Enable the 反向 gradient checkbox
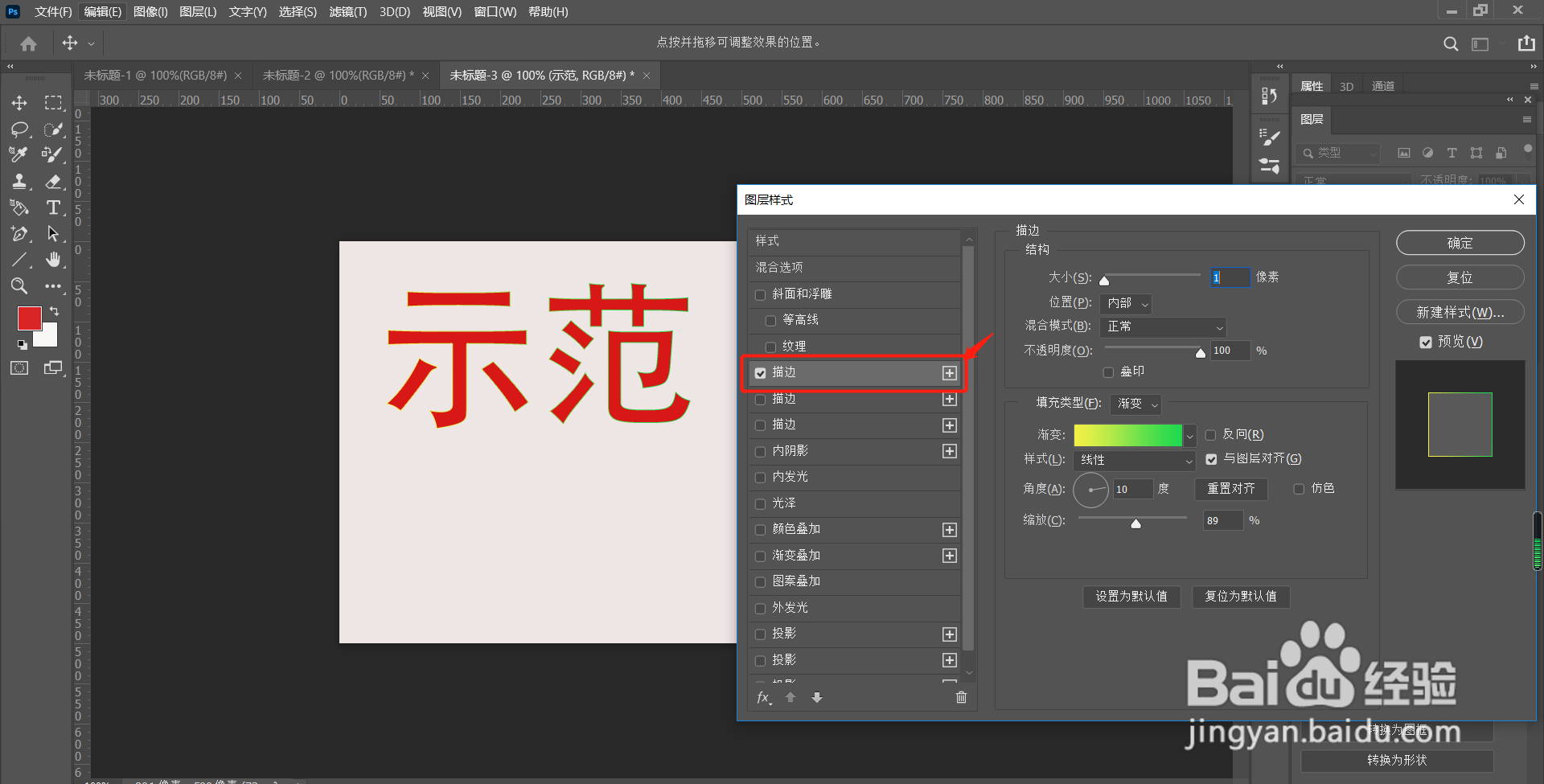Screen dimensions: 1544x784 click(1211, 434)
